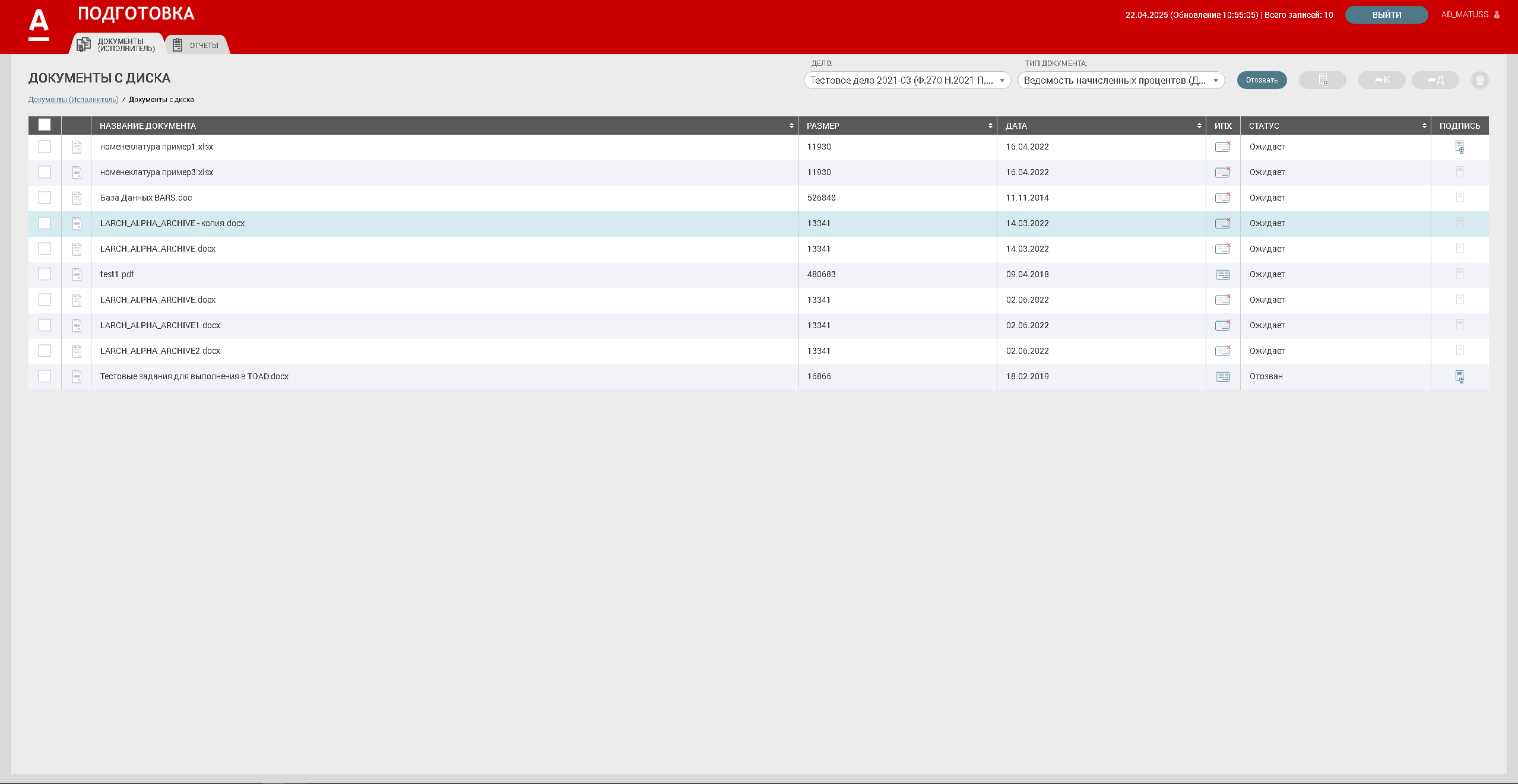This screenshot has height=784, width=1518.
Task: Click size value 480683
Action: (x=821, y=274)
